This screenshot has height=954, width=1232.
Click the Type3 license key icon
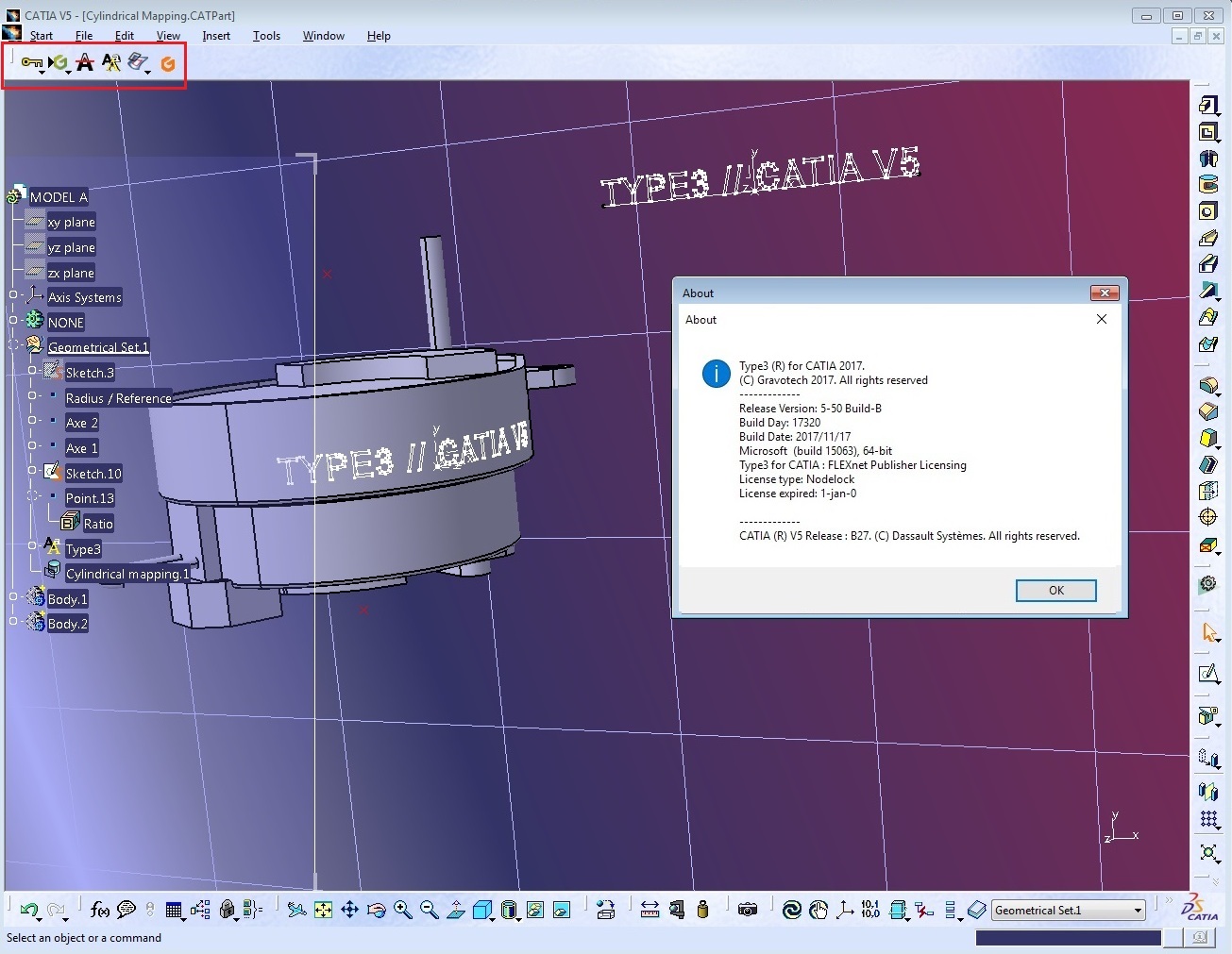coord(32,63)
